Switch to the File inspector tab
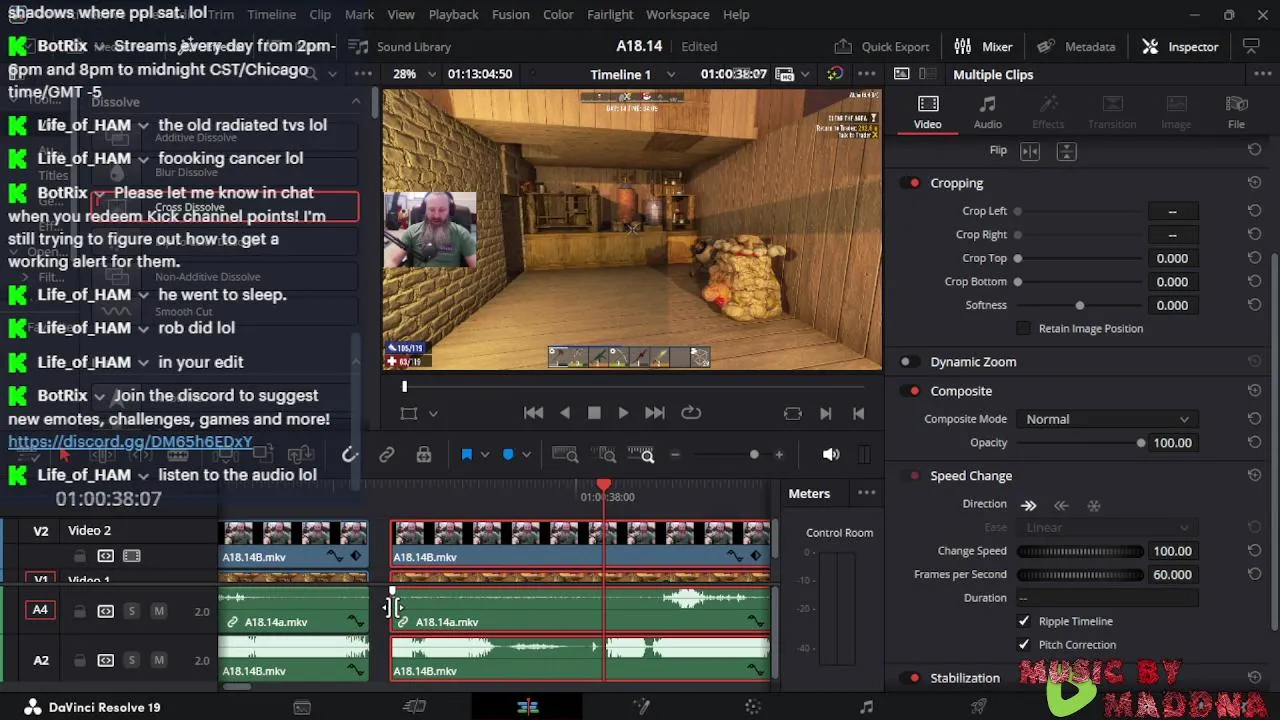 [x=1236, y=112]
